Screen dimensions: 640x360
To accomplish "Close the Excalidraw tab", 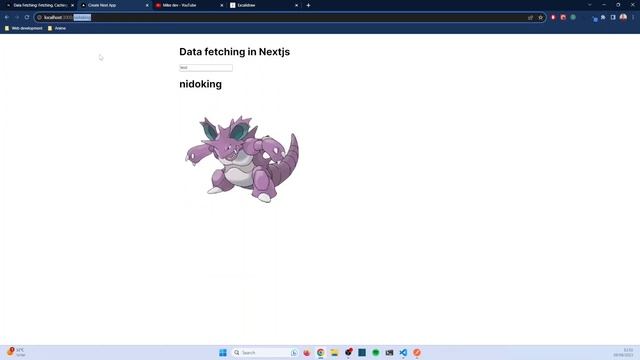I will [x=296, y=5].
